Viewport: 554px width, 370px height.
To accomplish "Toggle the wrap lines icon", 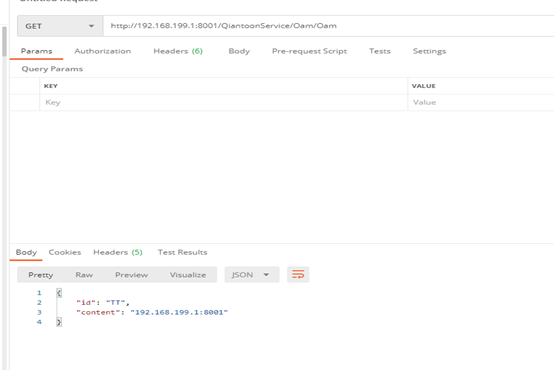I will [x=298, y=275].
